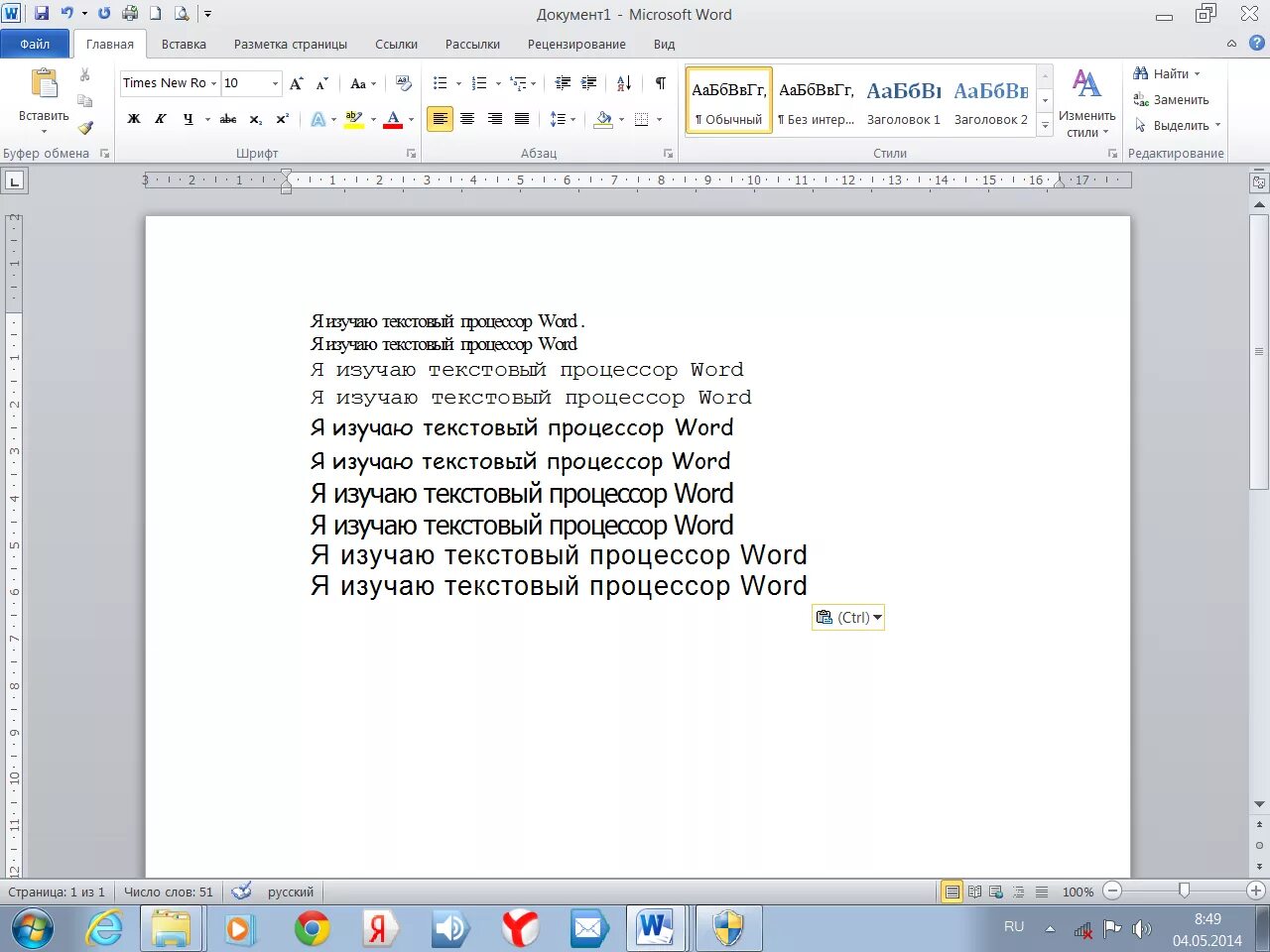The width and height of the screenshot is (1270, 952).
Task: Click the tab selector box left of ruler
Action: 15,180
